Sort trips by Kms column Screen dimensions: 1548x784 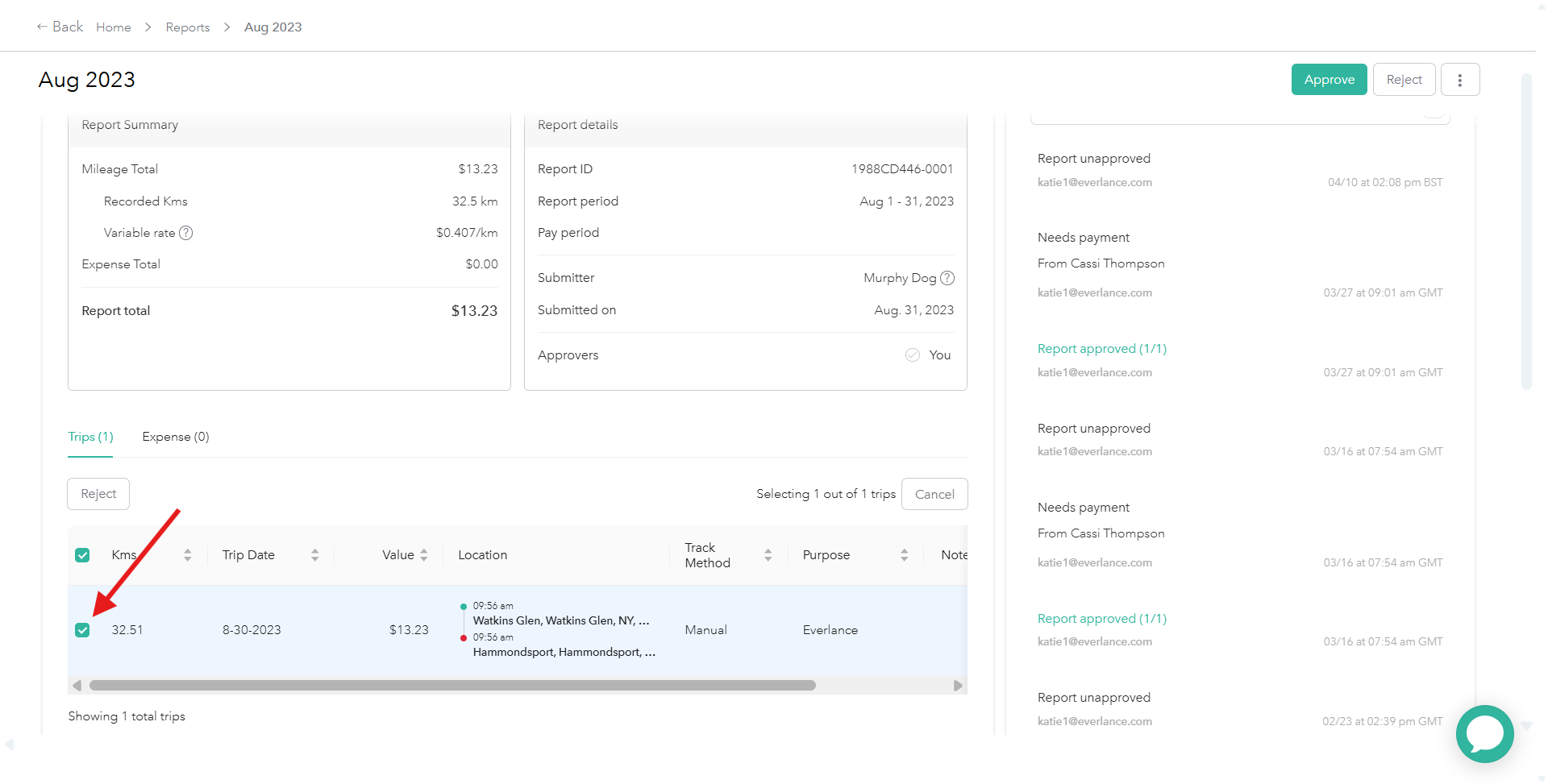(187, 555)
